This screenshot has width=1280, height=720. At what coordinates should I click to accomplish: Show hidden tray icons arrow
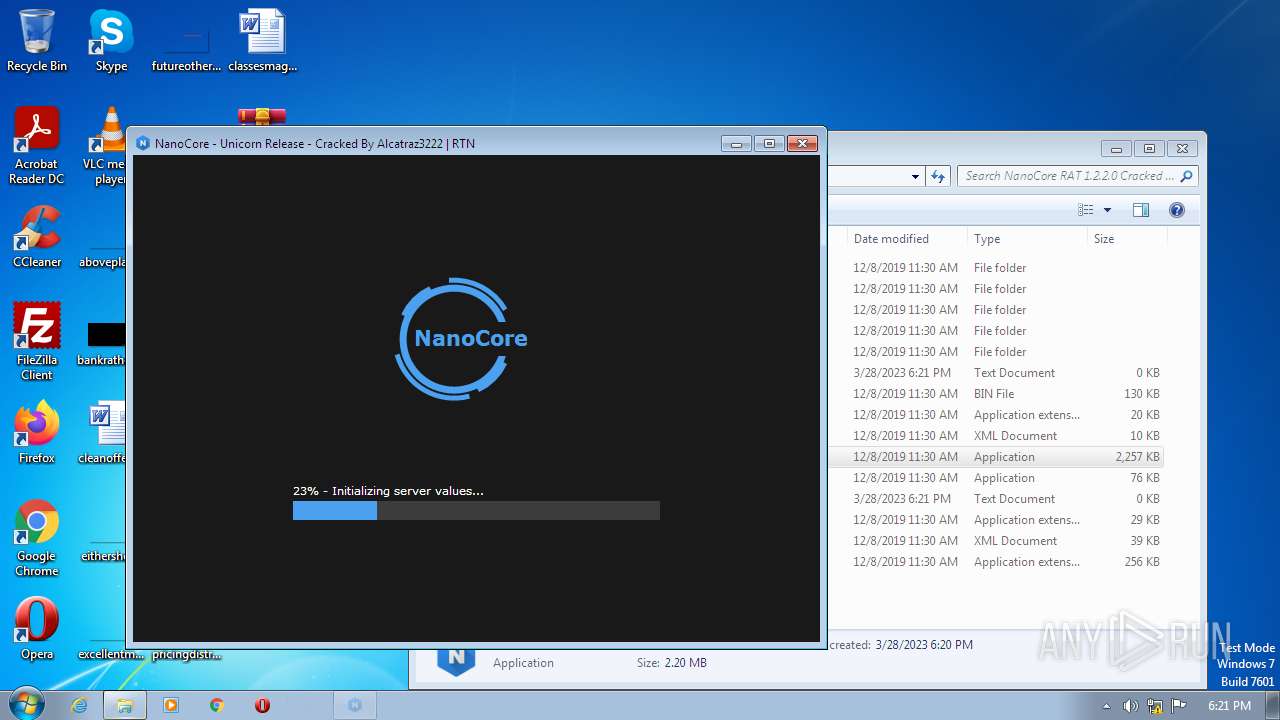1106,705
